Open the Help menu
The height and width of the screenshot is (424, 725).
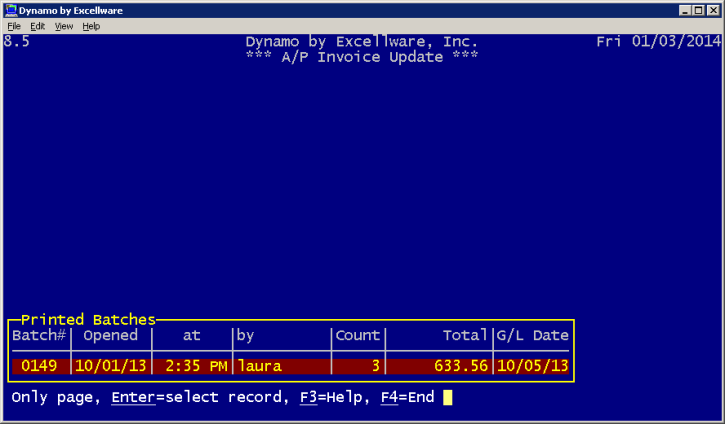pos(91,26)
